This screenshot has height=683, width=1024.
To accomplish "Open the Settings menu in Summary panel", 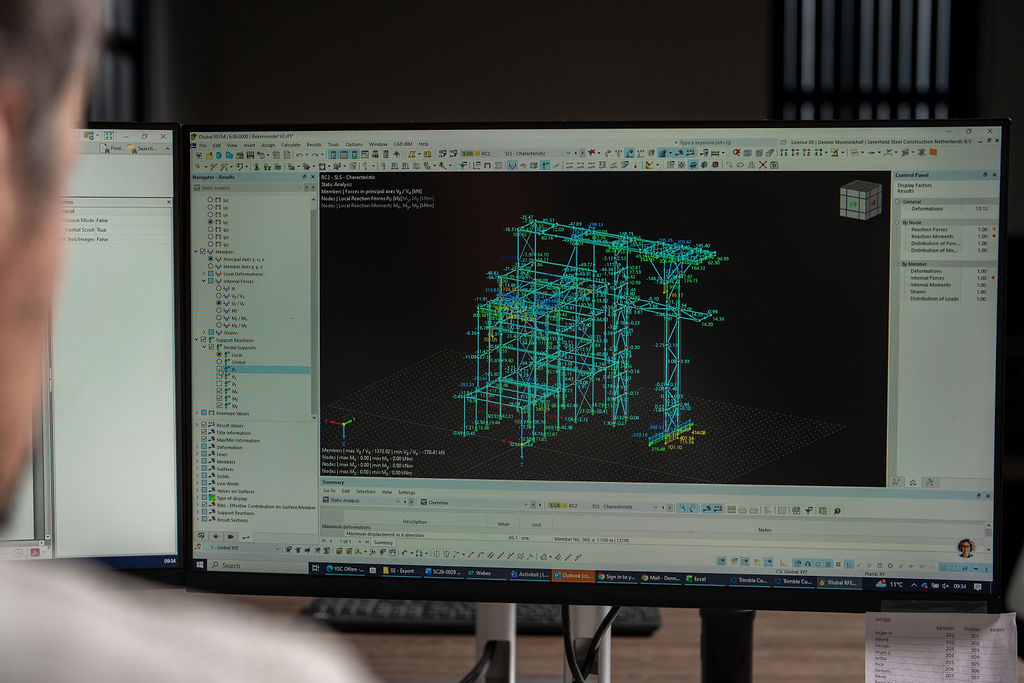I will click(x=406, y=492).
